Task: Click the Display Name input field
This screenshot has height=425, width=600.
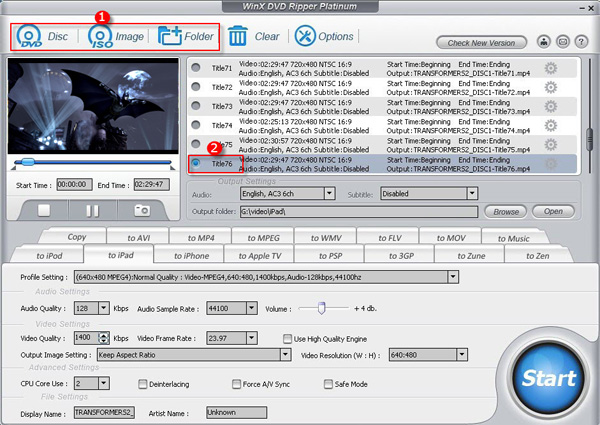Action: click(104, 412)
